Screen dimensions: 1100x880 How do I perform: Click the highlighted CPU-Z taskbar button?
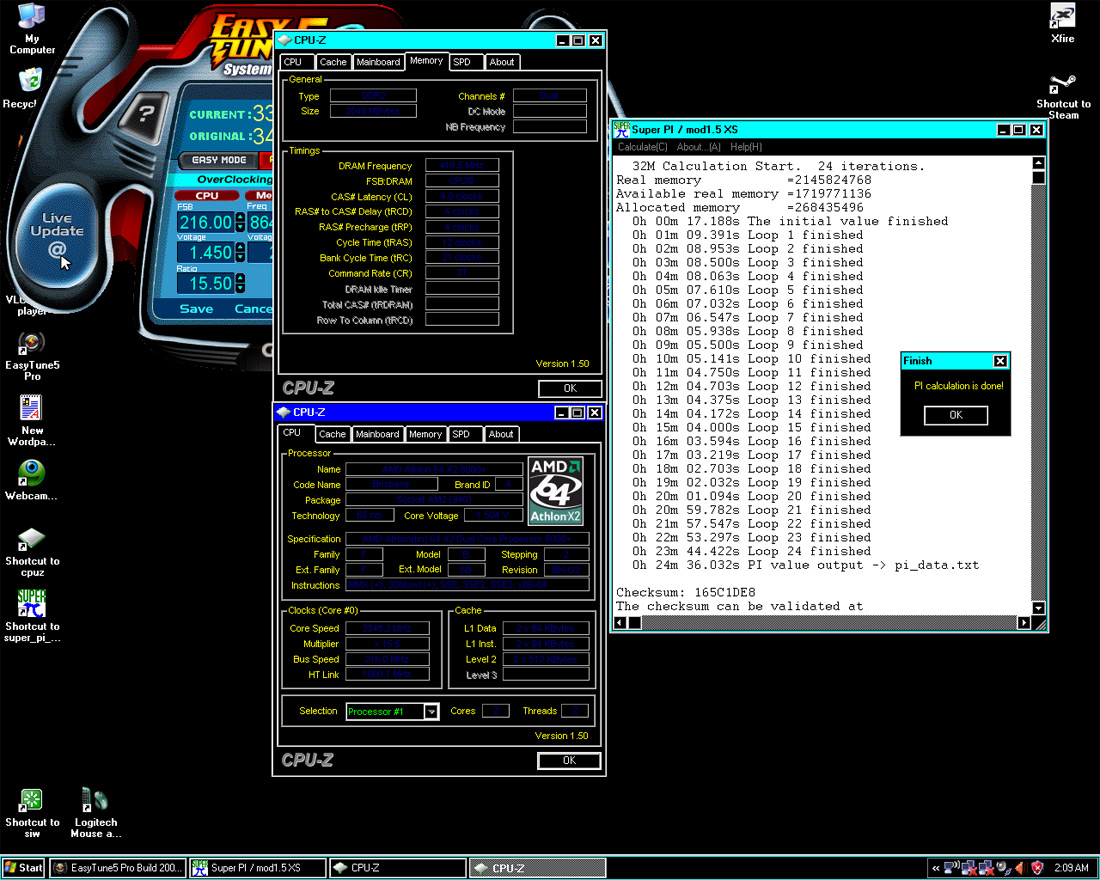537,868
